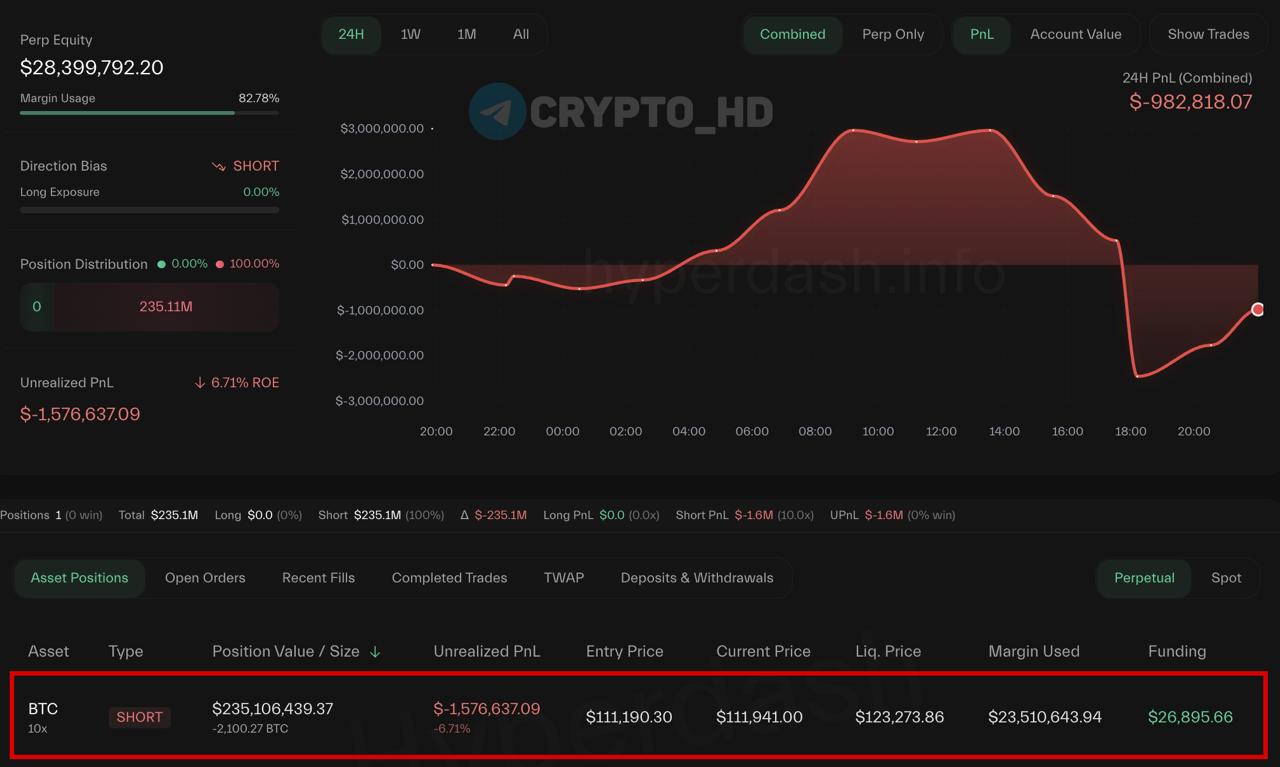
Task: Select the BTC short position row
Action: pos(639,716)
